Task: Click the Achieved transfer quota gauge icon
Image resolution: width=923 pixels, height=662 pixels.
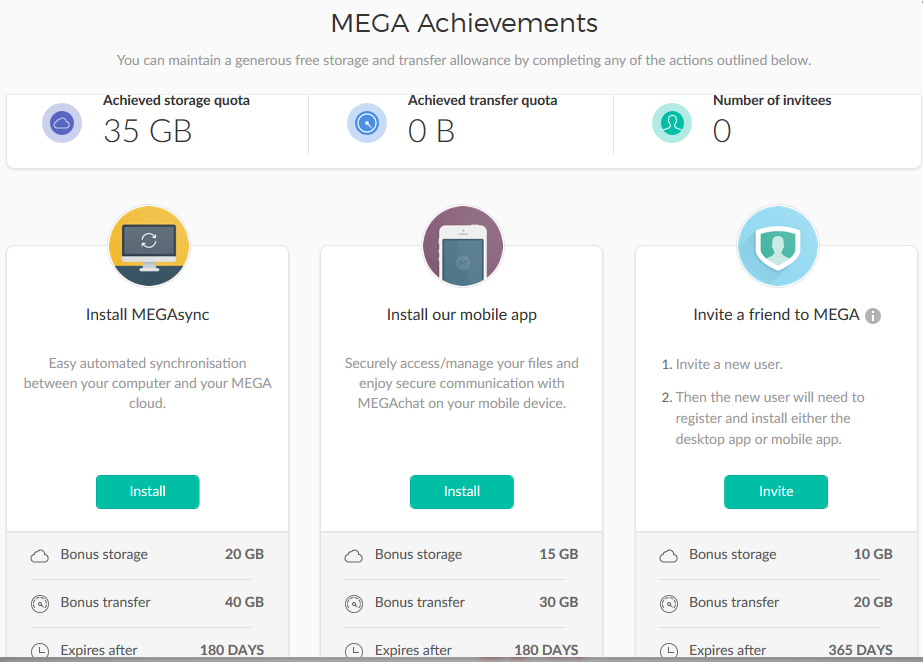Action: [367, 123]
